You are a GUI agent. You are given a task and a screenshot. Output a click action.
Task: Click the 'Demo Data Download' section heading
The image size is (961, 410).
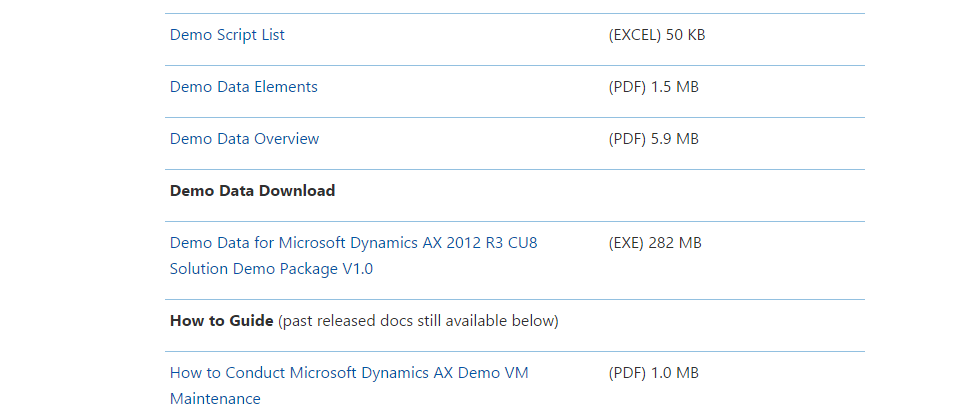[x=253, y=191]
